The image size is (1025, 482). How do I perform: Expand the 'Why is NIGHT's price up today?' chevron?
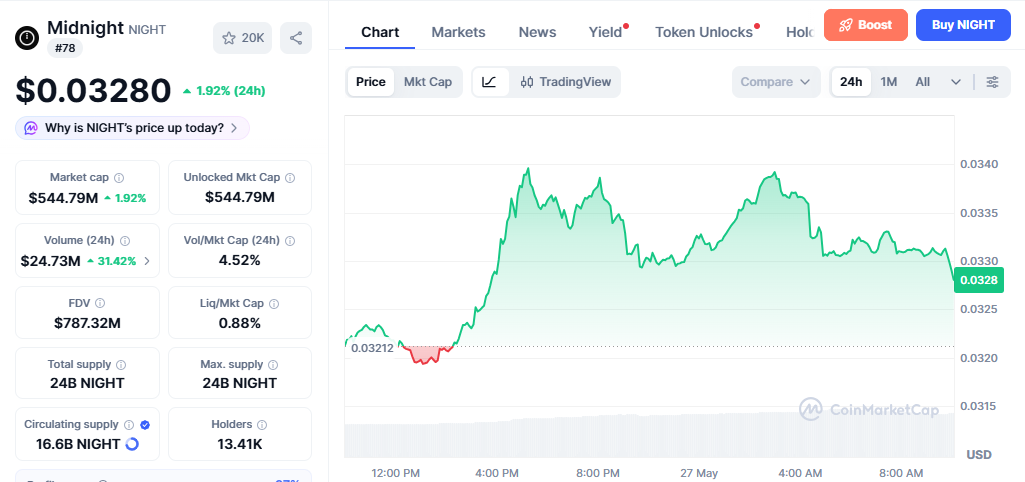(234, 128)
